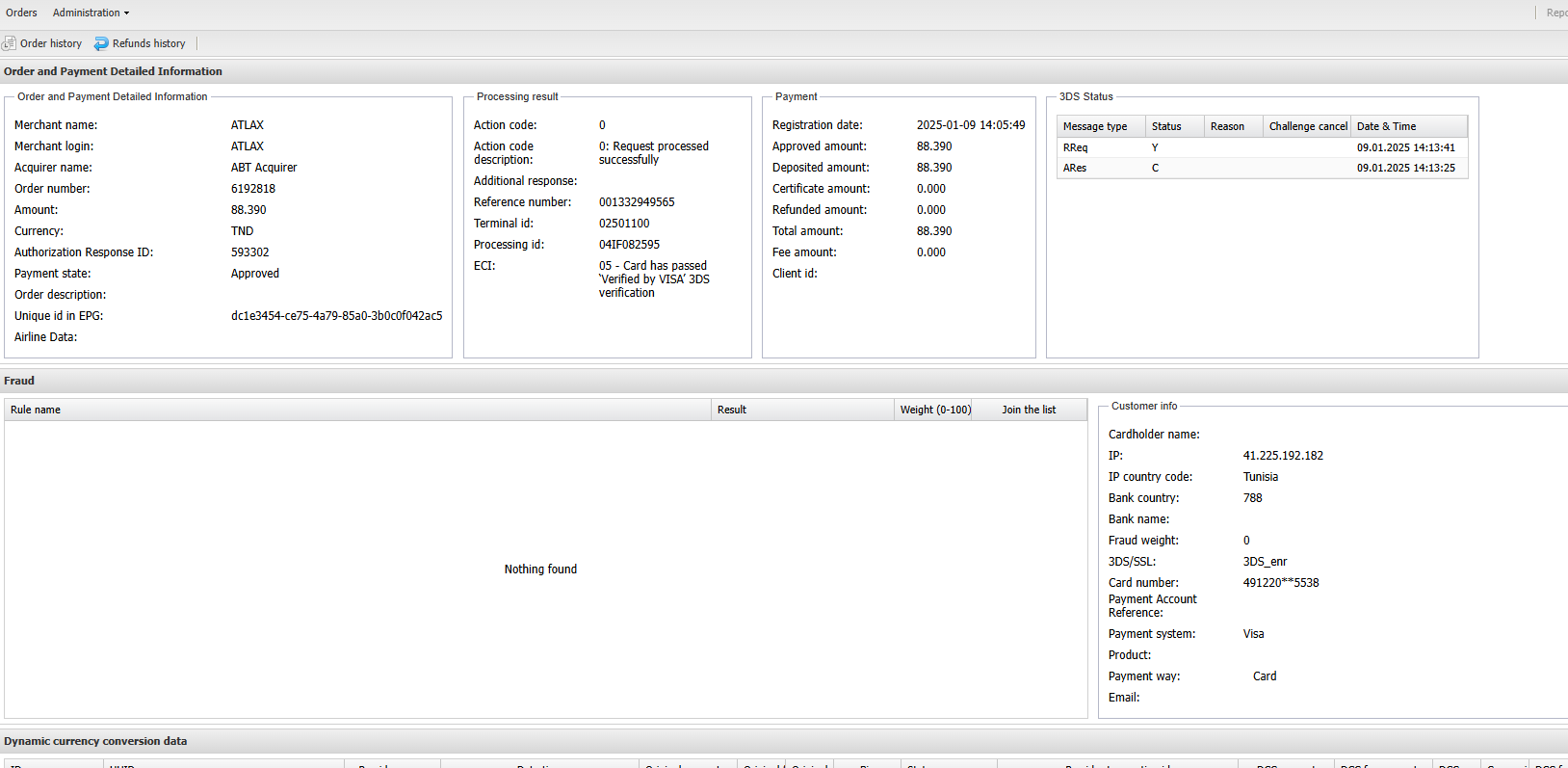Image resolution: width=1568 pixels, height=768 pixels.
Task: Click the blue Refunds history arrow icon
Action: pyautogui.click(x=101, y=43)
